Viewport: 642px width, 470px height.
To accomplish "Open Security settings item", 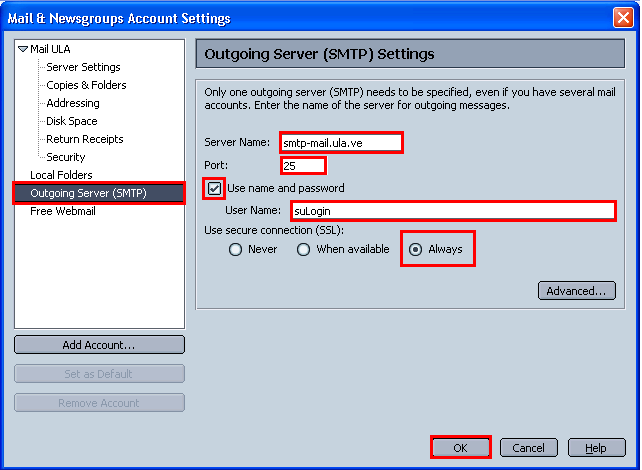I will pyautogui.click(x=66, y=157).
